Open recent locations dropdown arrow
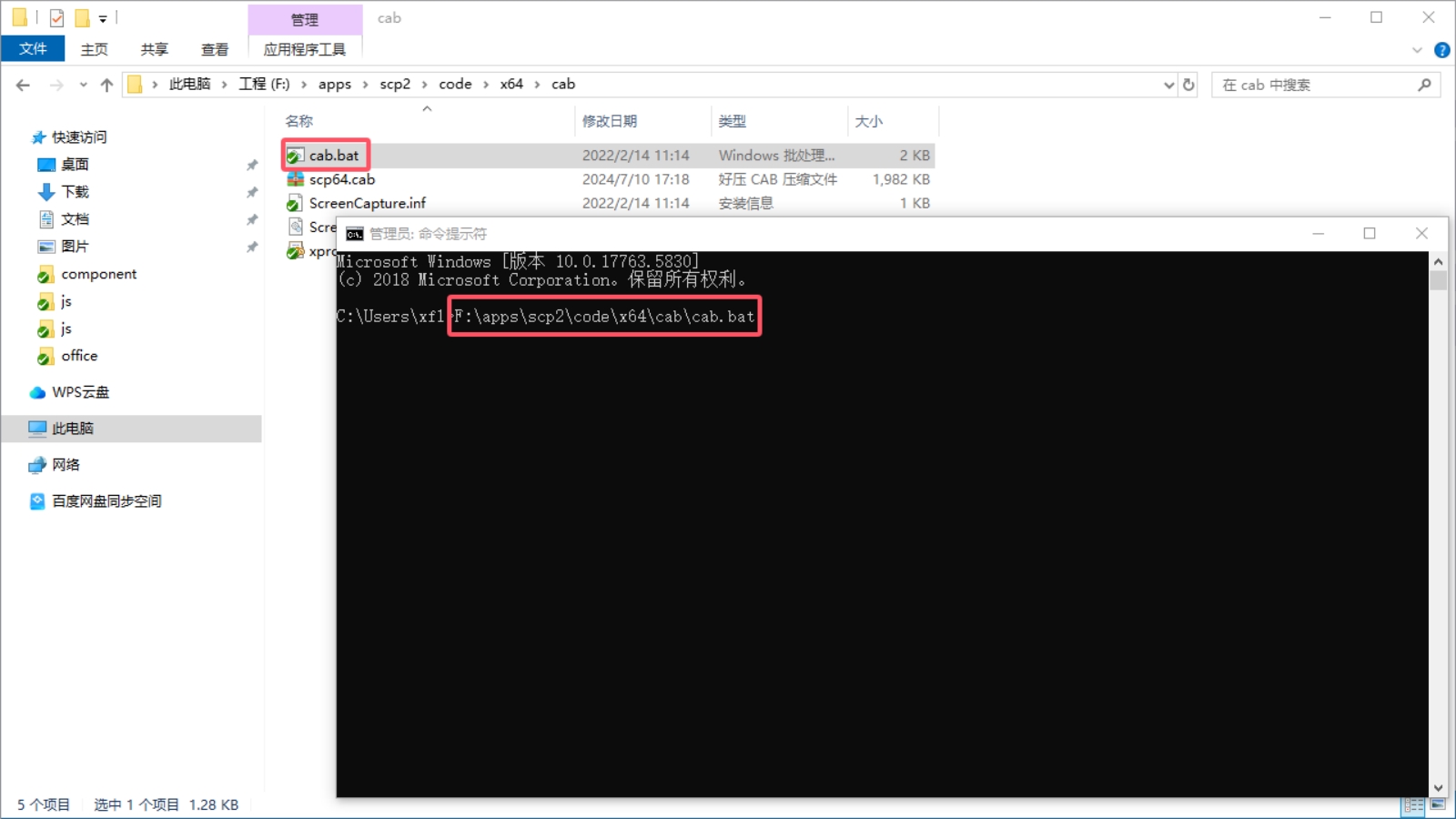Screen dimensions: 1456x819 coord(83,85)
